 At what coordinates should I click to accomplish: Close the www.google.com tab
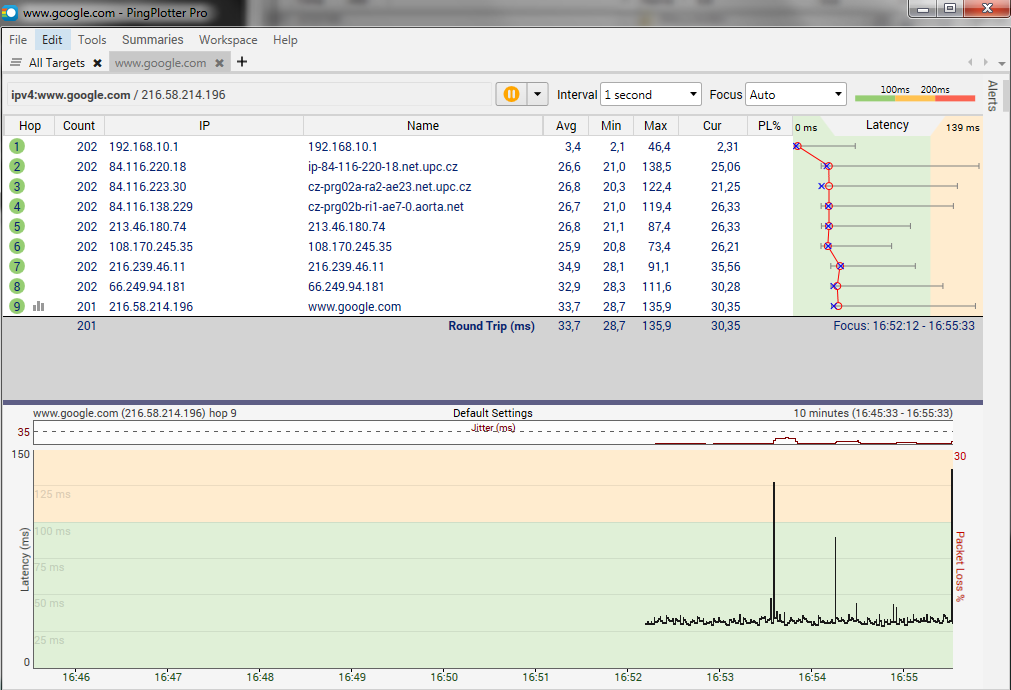coord(220,63)
